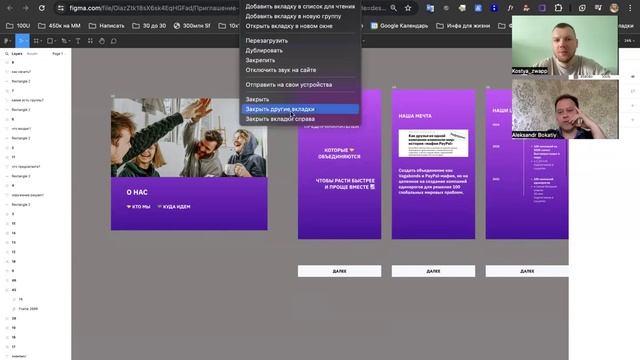This screenshot has width=640, height=360.
Task: Click Aleksandr Bokatiy video tile
Action: (x=565, y=109)
